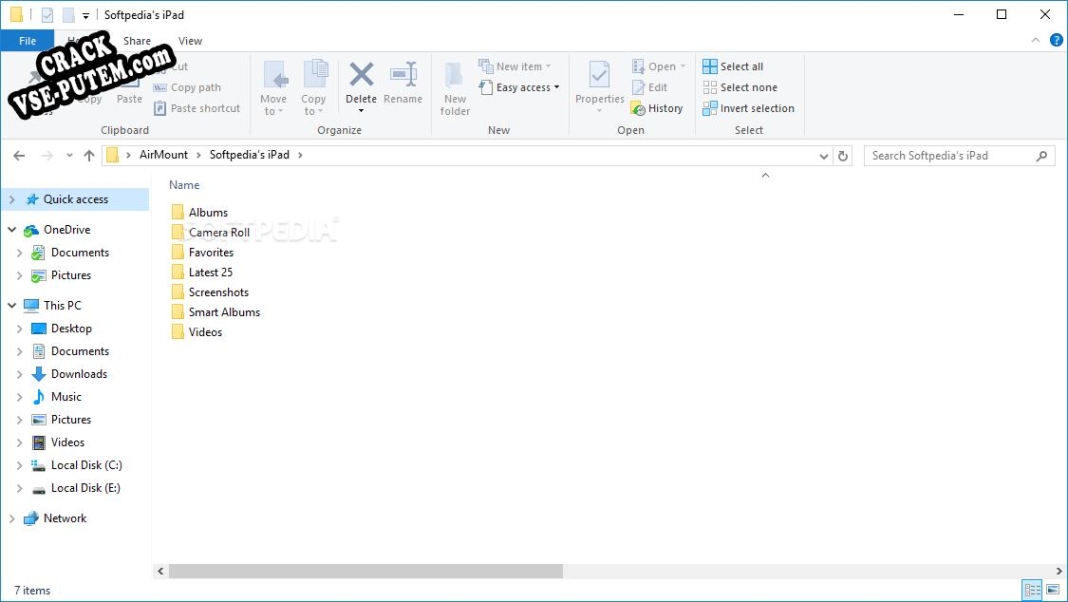
Task: Go up one folder level arrow
Action: [x=89, y=156]
